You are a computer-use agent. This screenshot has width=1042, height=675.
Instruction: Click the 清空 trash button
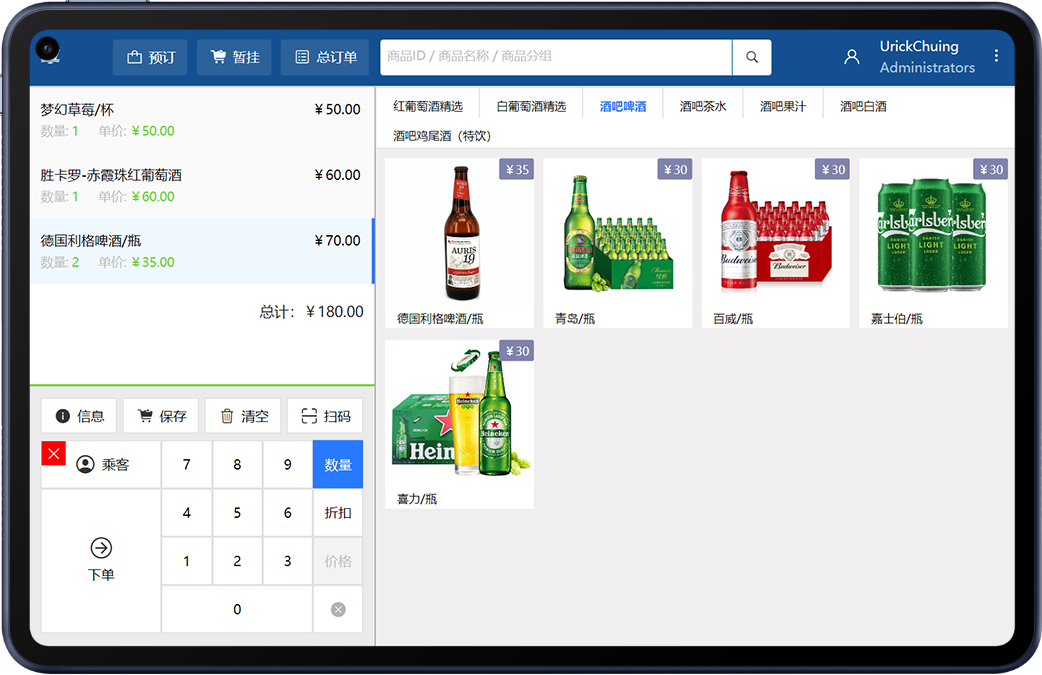tap(243, 416)
